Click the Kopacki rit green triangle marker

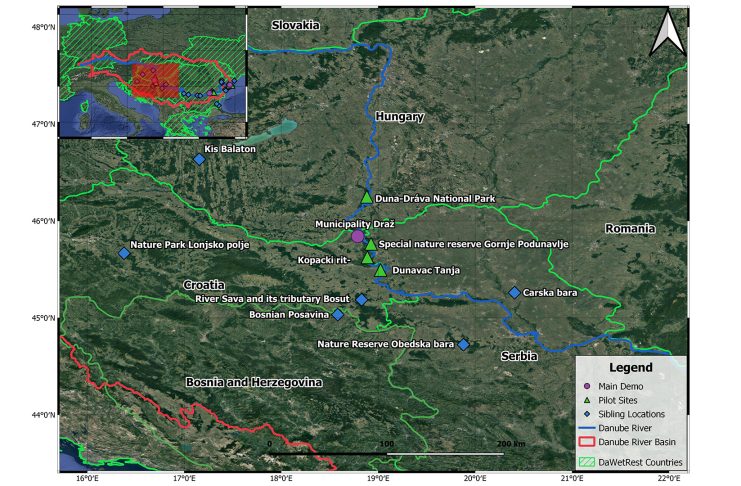click(367, 258)
